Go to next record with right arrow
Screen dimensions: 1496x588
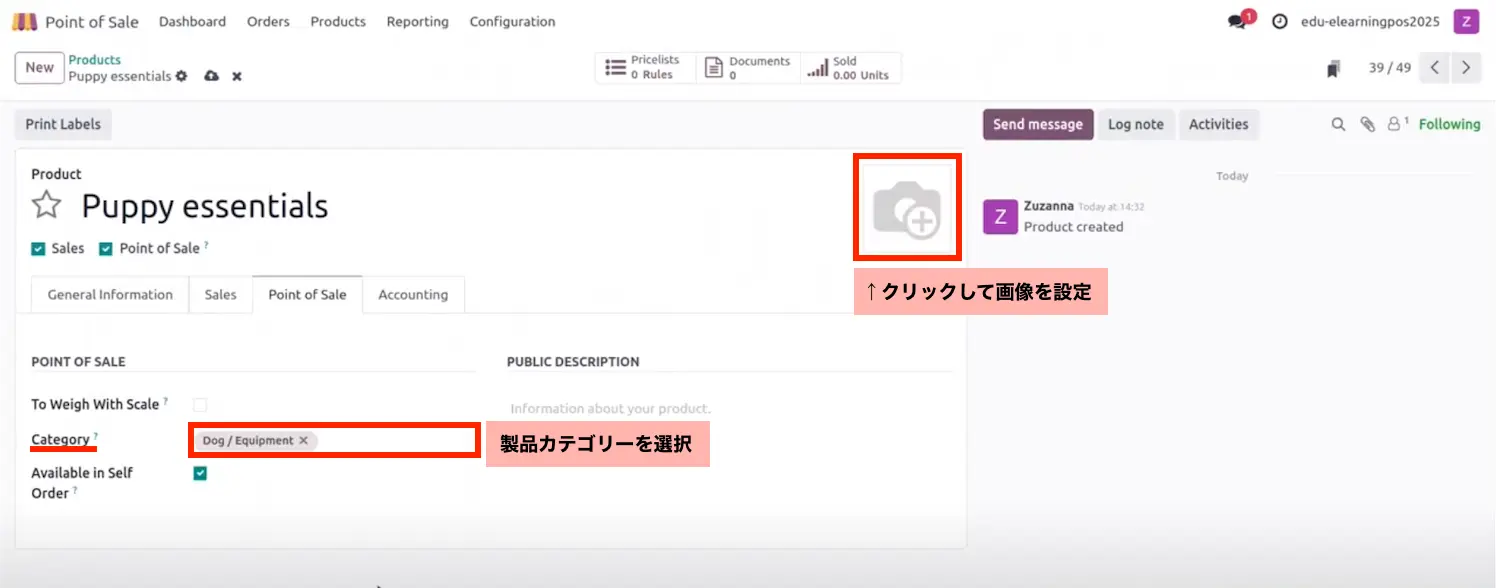pos(1466,68)
